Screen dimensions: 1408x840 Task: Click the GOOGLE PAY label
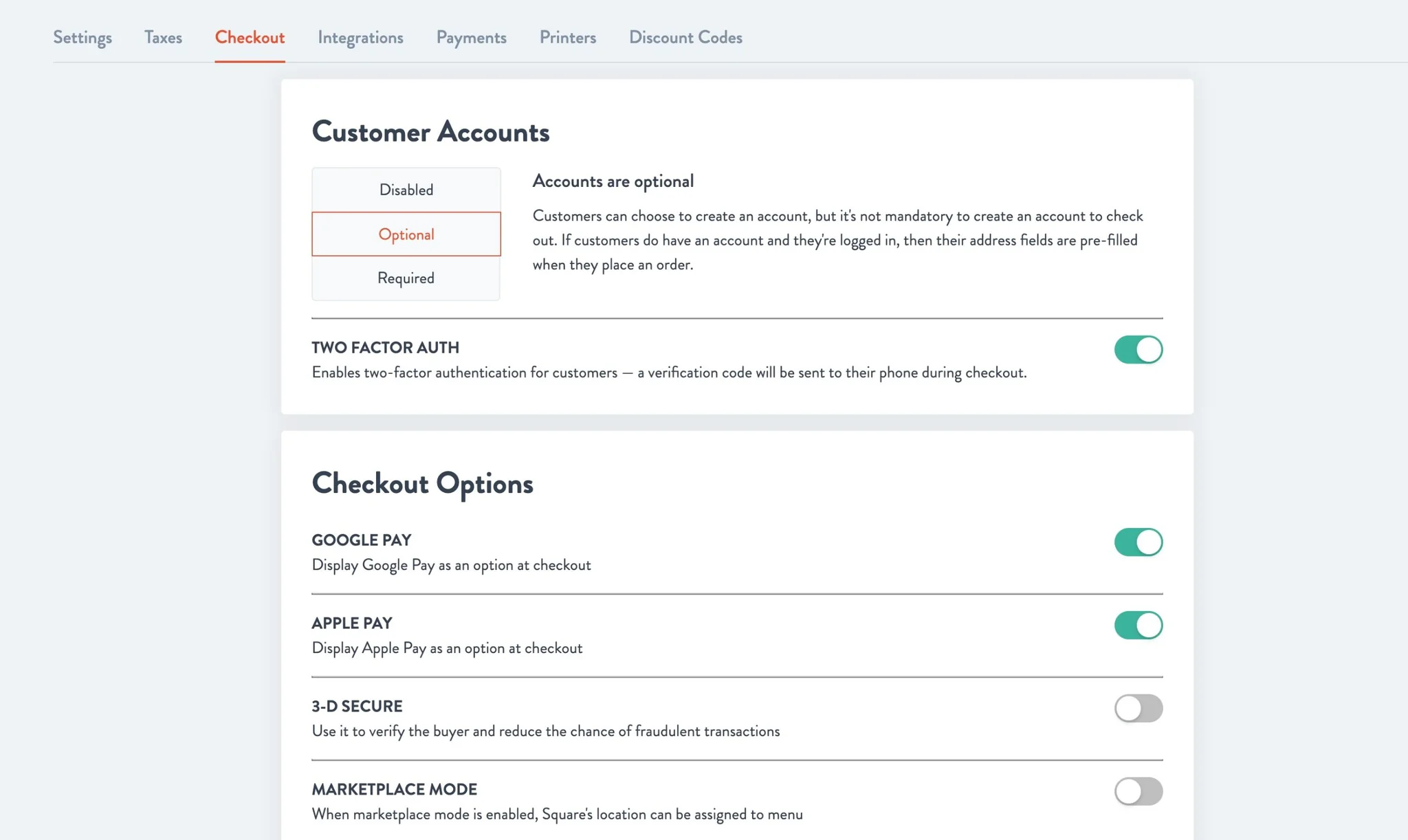point(362,540)
